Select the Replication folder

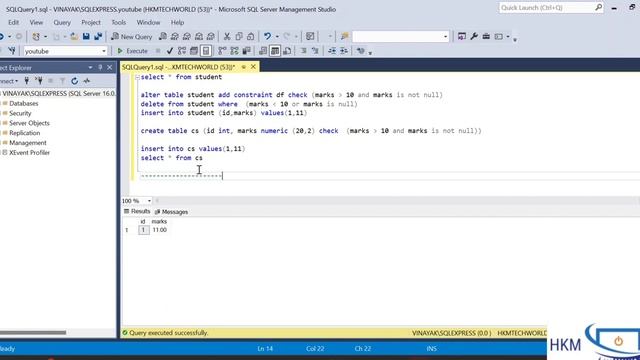pos(24,133)
